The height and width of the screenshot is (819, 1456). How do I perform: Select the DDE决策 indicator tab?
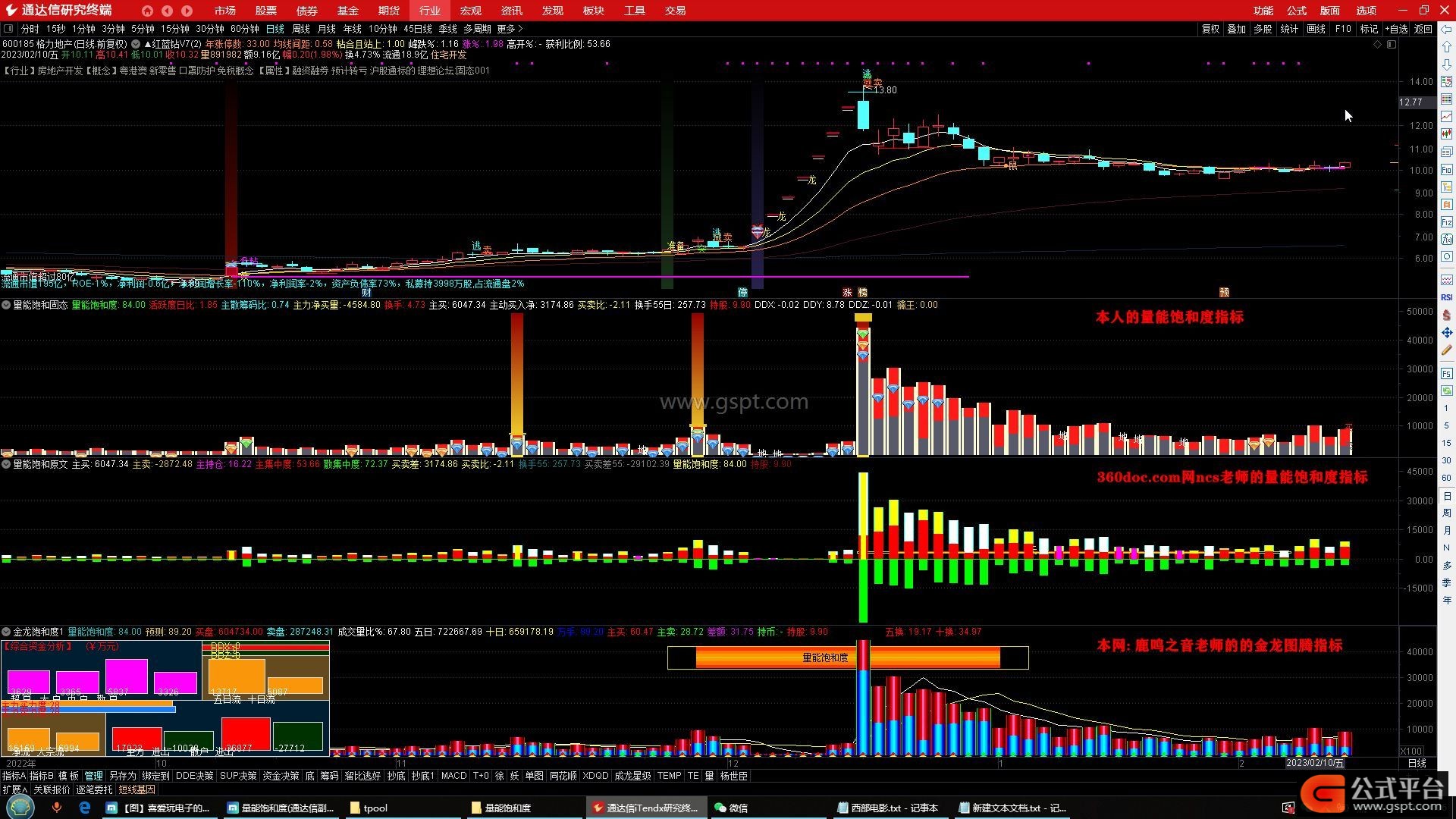tap(194, 776)
